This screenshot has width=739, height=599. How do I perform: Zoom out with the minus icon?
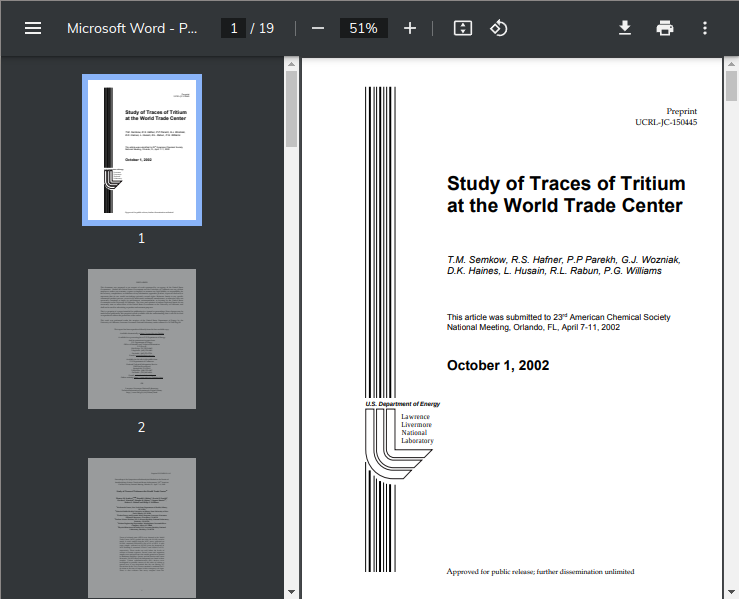click(318, 28)
